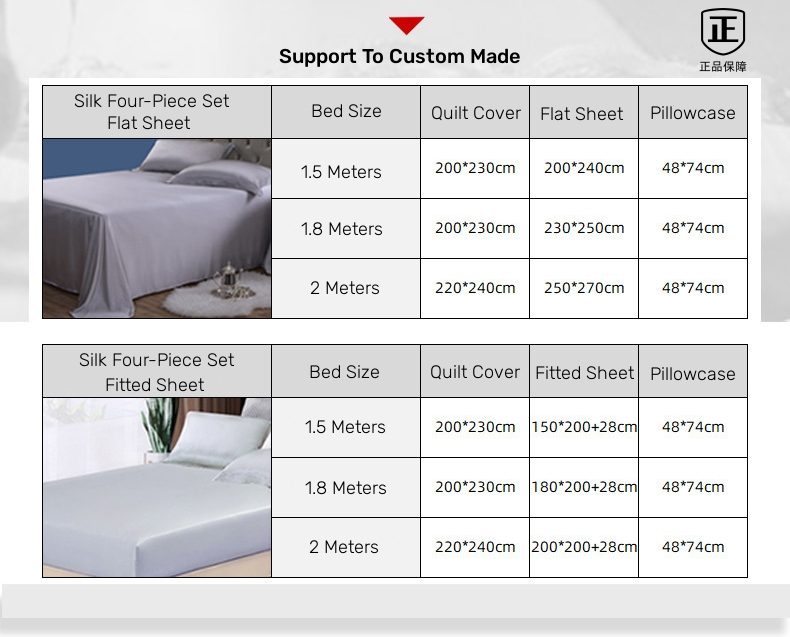Image resolution: width=790 pixels, height=637 pixels.
Task: Click '1.8 Meters' row in fitted sheet table
Action: tap(345, 488)
